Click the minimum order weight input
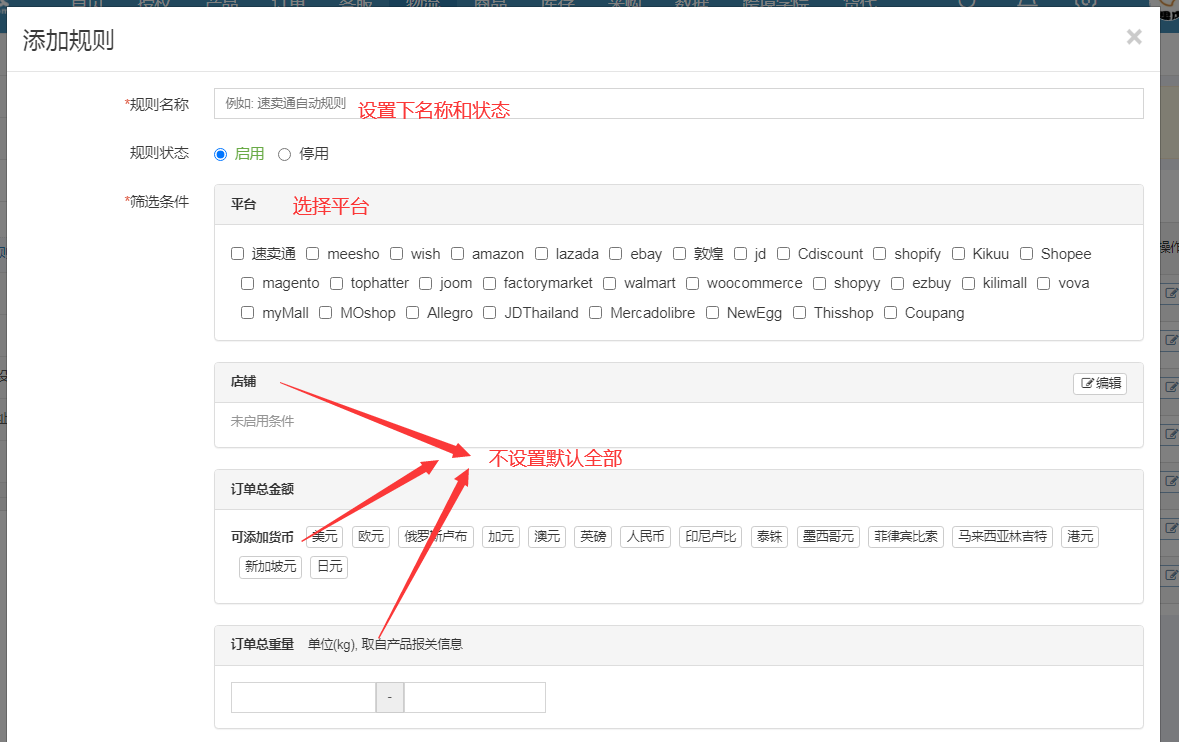 pos(303,697)
